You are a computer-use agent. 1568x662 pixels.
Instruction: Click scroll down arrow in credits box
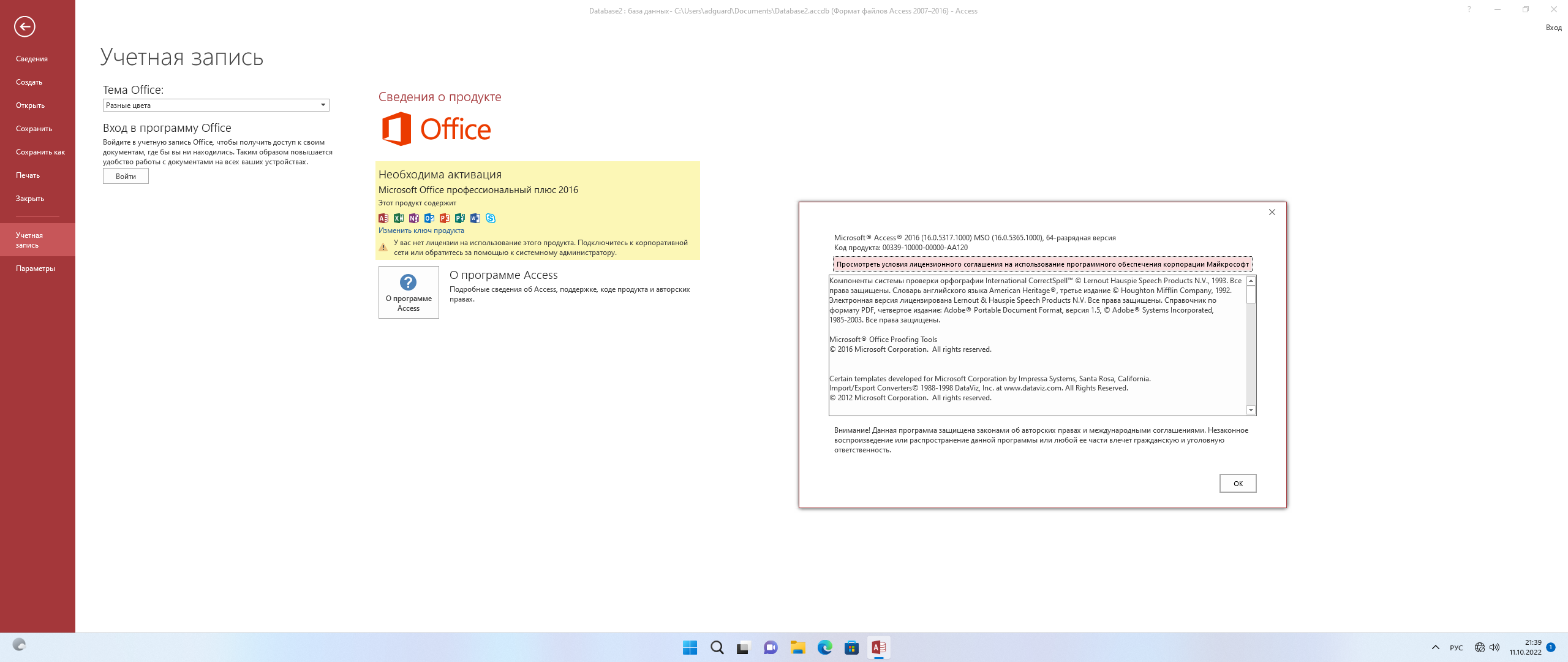(1251, 410)
